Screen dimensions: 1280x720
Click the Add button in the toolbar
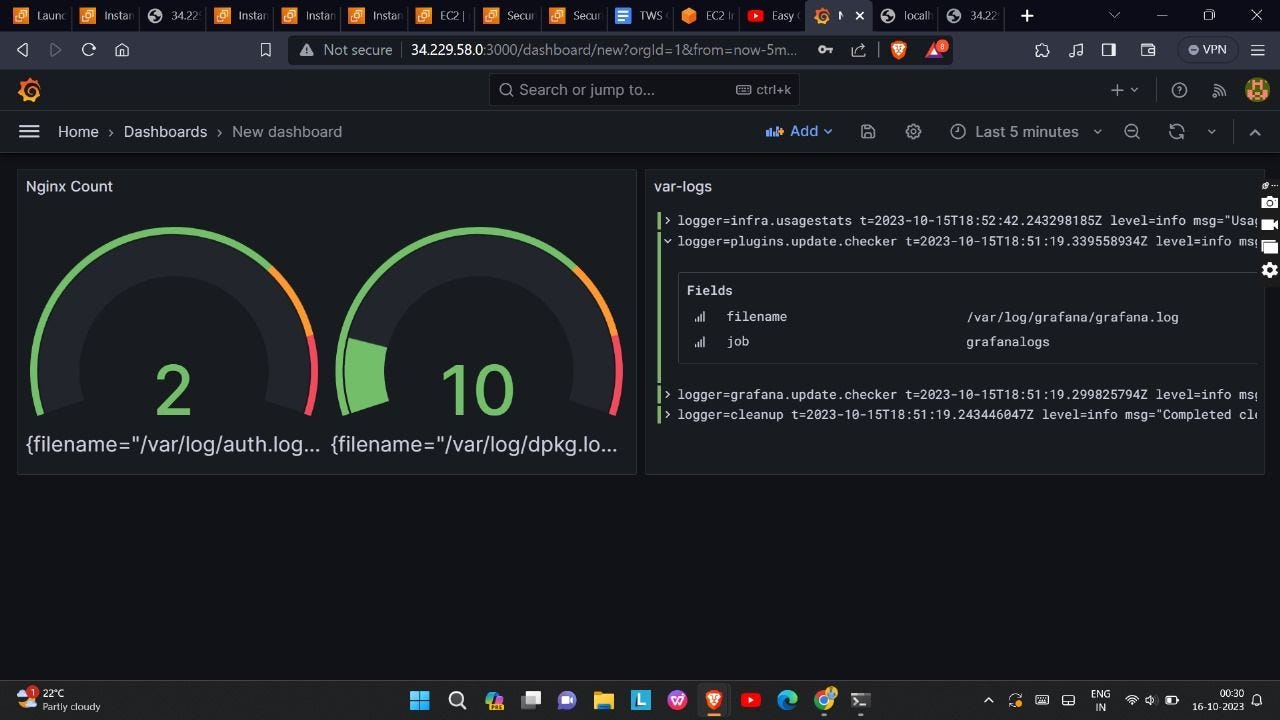799,131
